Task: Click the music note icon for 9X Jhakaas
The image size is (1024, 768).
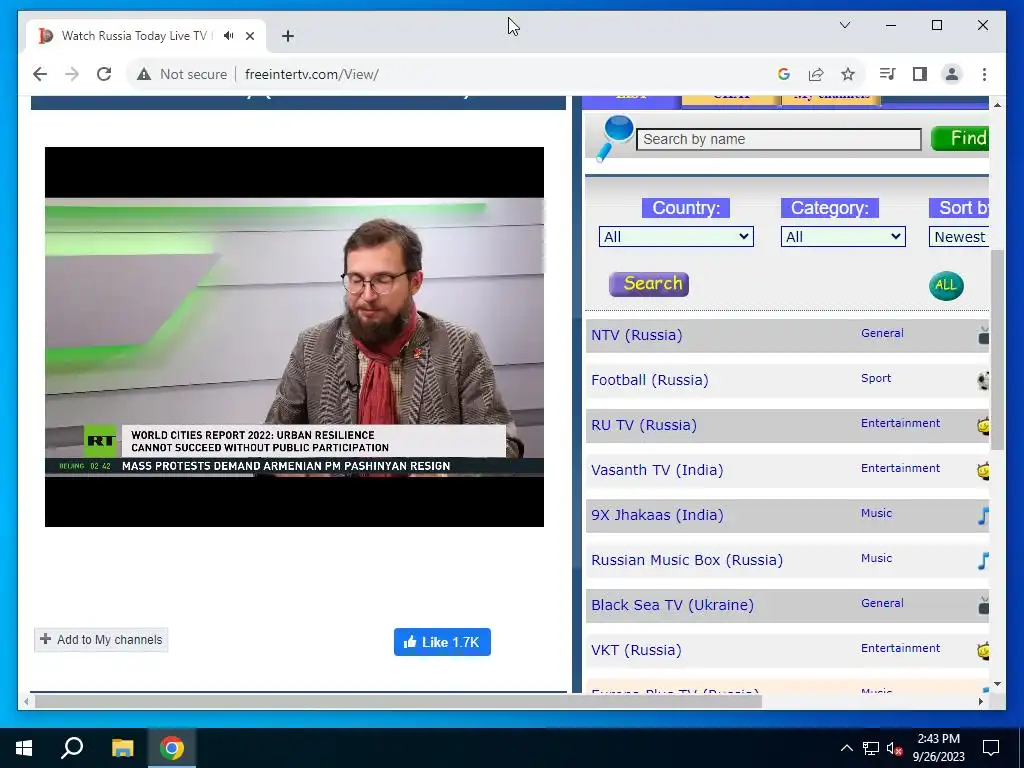Action: coord(983,516)
